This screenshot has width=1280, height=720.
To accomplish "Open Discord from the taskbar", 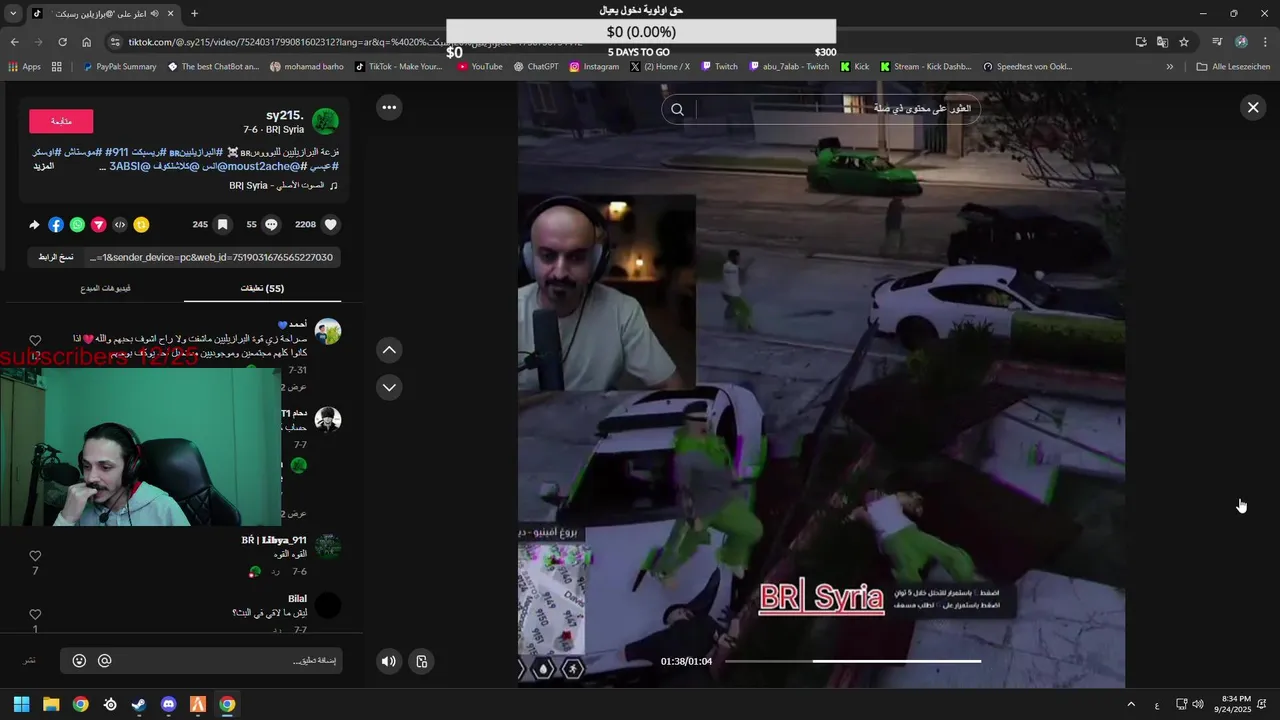I will (x=168, y=704).
